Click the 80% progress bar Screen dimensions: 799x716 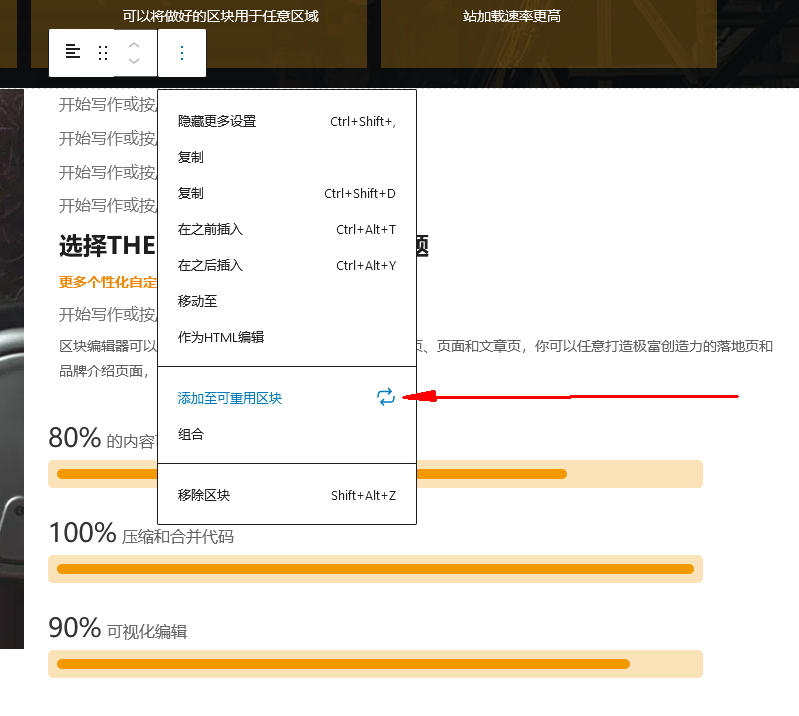(x=375, y=474)
